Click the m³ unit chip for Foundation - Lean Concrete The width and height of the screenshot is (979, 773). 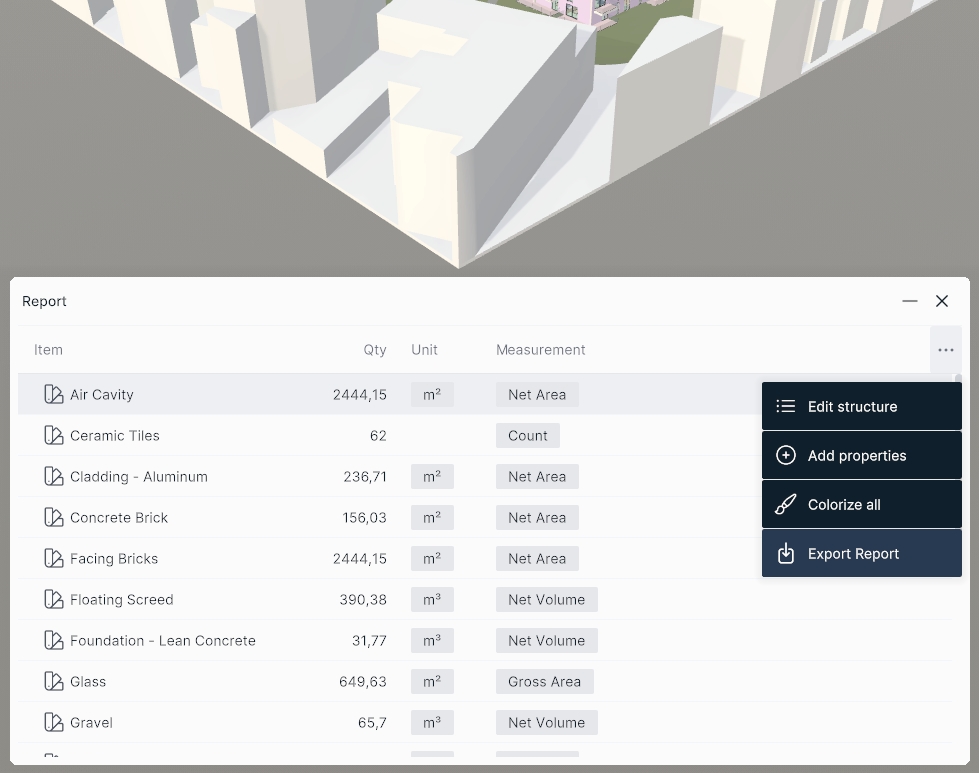(x=432, y=641)
